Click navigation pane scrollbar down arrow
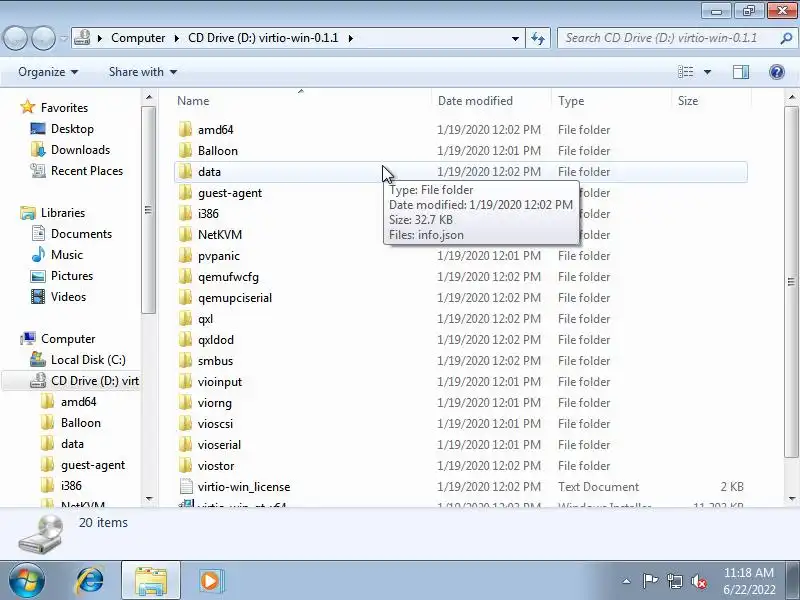 [x=148, y=498]
